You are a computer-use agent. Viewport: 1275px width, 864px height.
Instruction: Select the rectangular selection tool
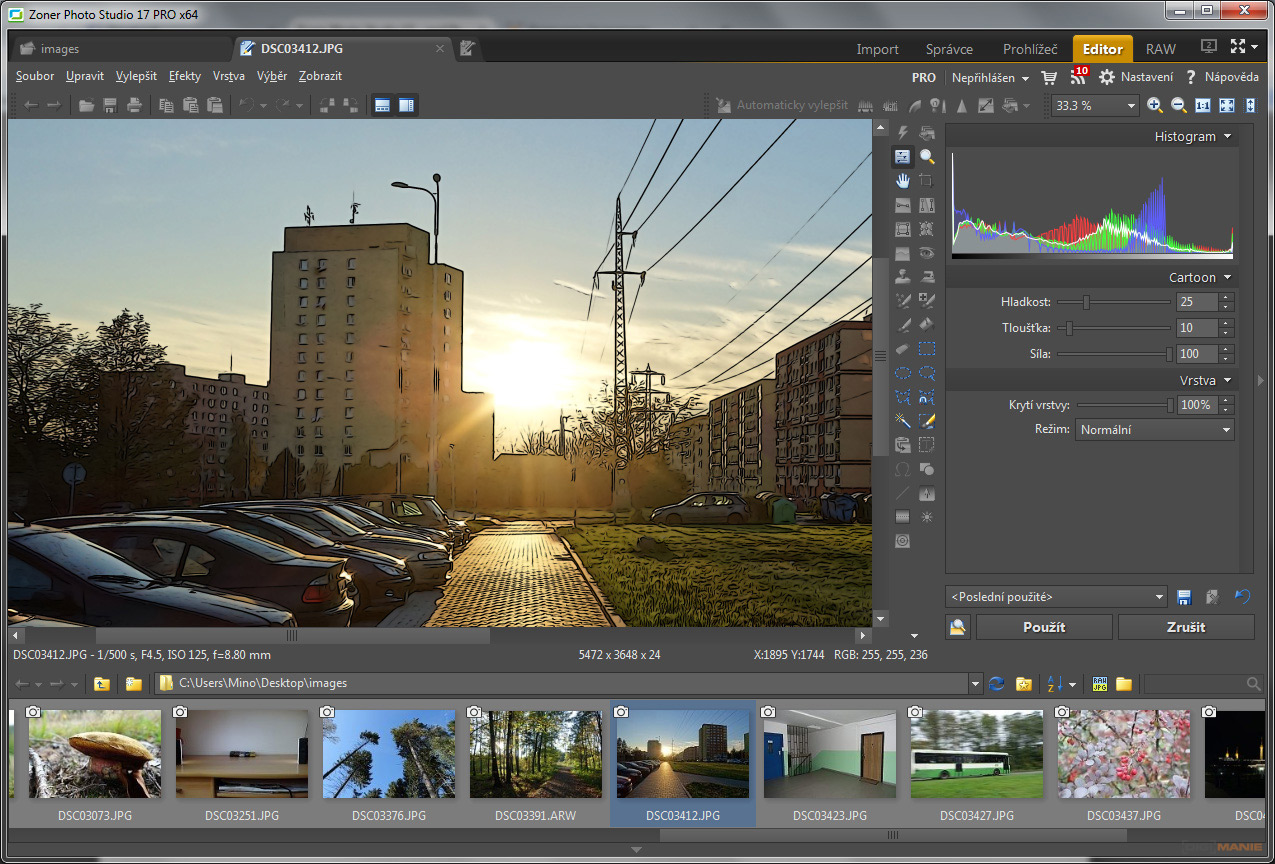click(x=925, y=348)
